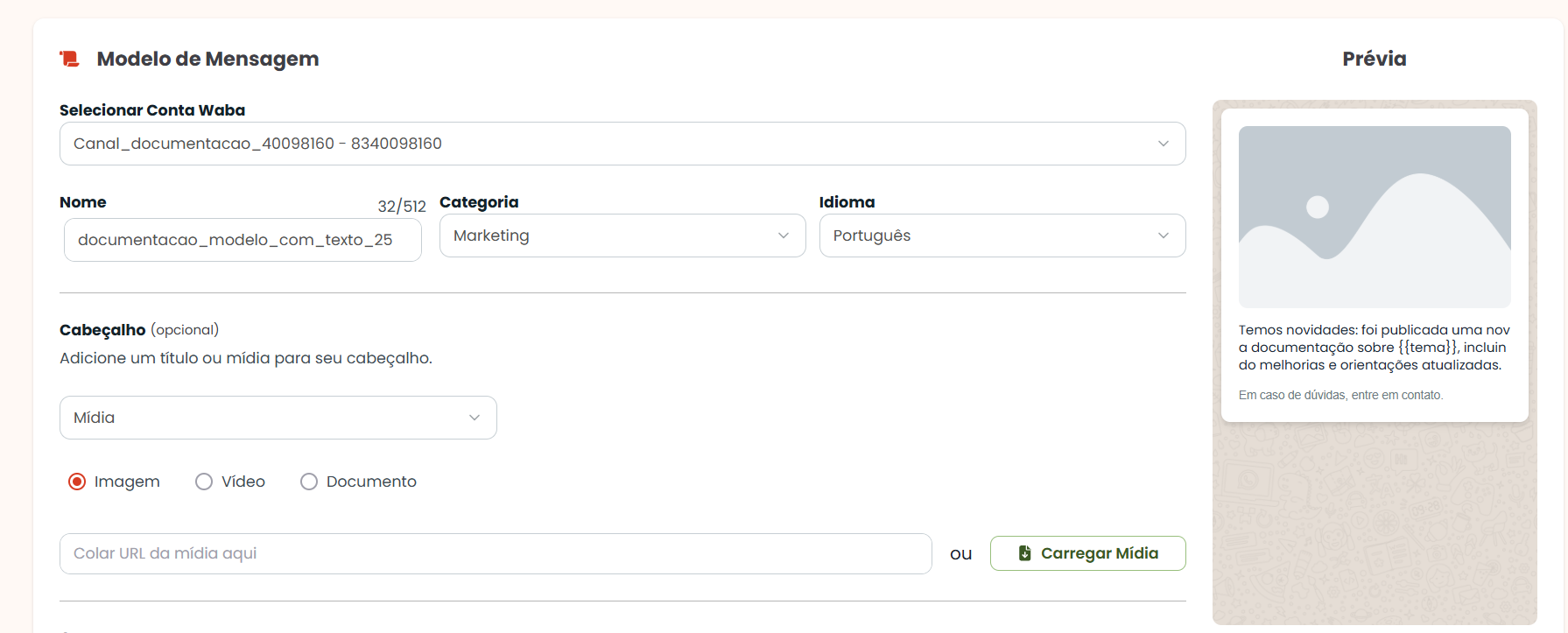Expand the Idioma dropdown showing Português
The image size is (1568, 633).
1002,236
